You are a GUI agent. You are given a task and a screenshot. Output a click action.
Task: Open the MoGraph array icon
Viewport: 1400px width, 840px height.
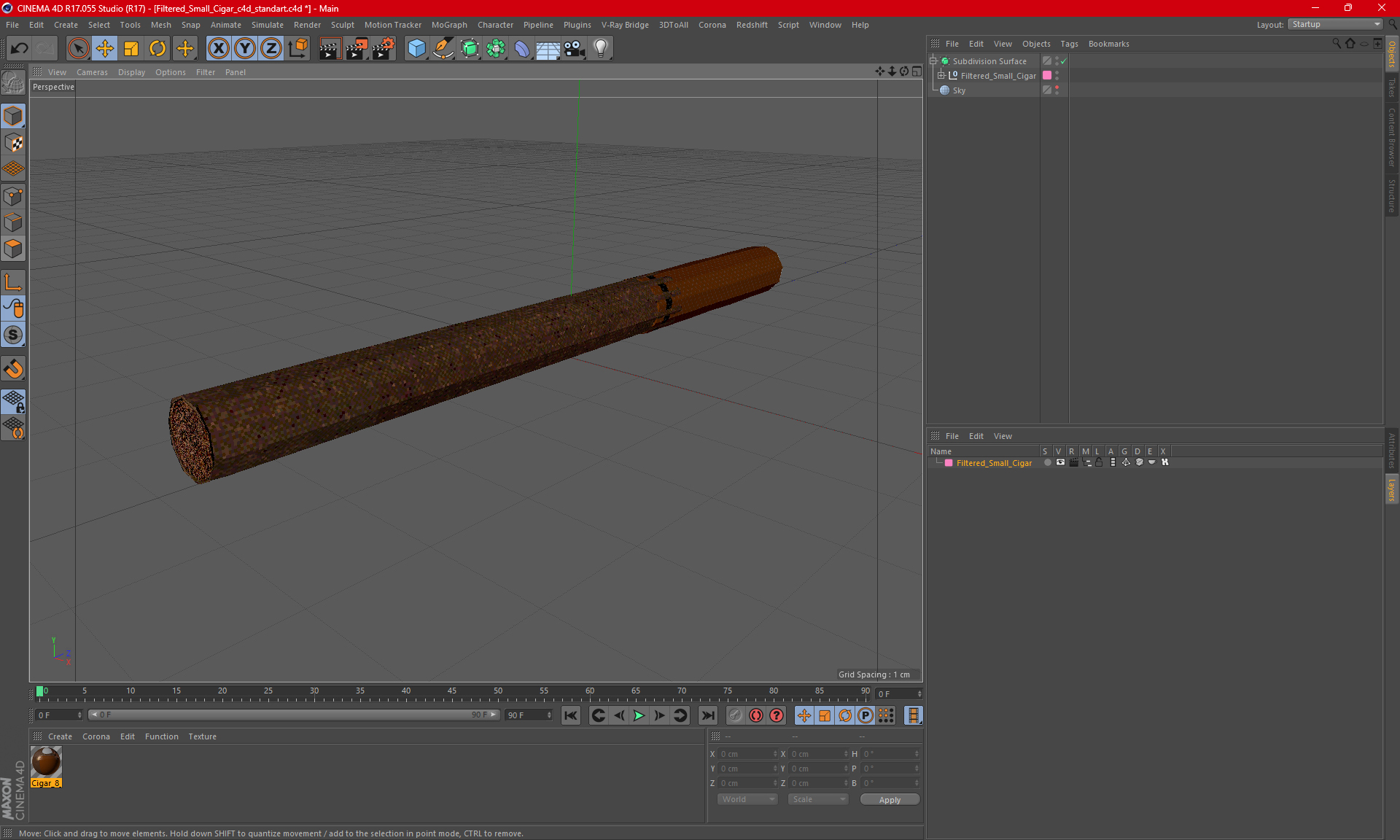tap(496, 49)
